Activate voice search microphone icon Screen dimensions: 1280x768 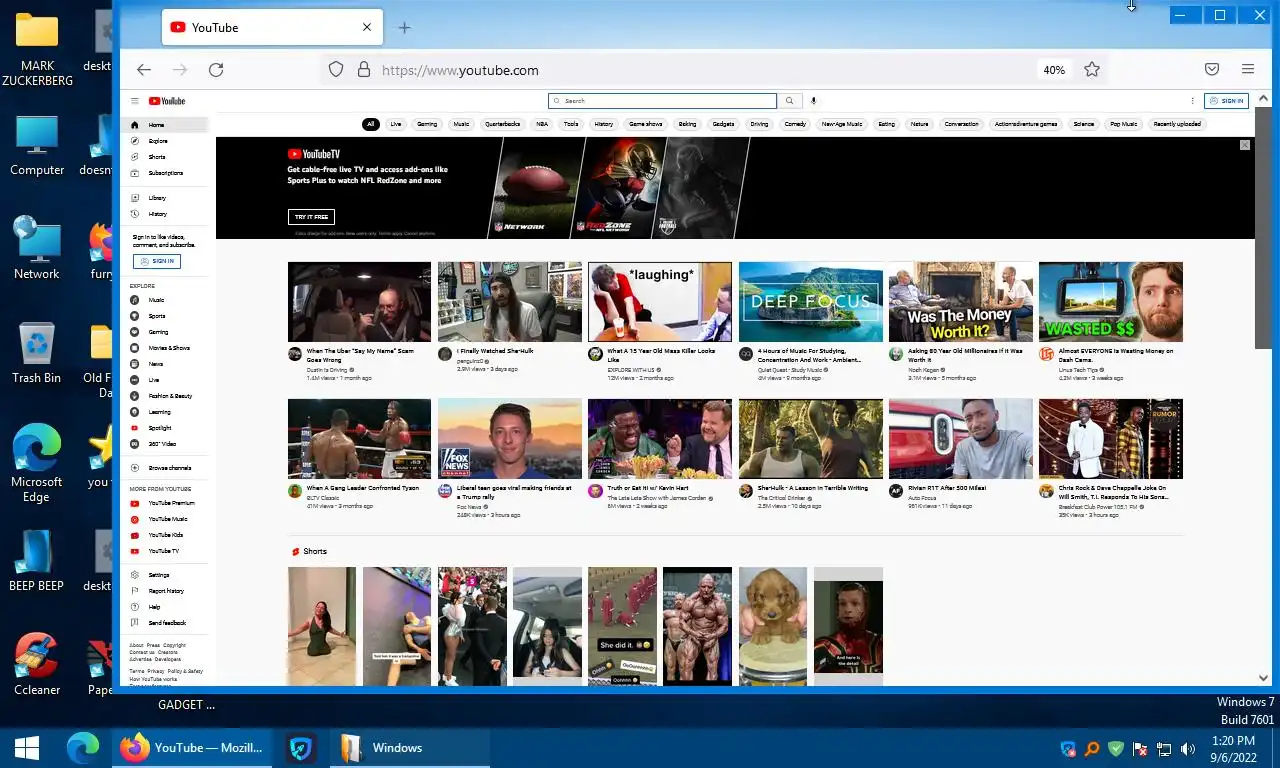pyautogui.click(x=813, y=101)
